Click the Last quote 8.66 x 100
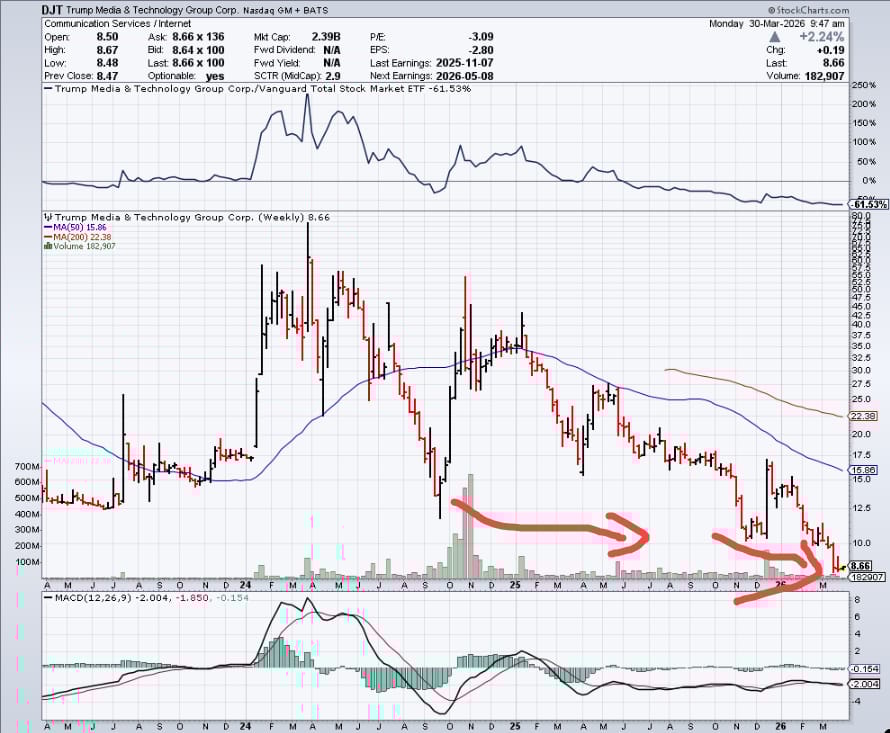This screenshot has width=890, height=733. [x=198, y=63]
